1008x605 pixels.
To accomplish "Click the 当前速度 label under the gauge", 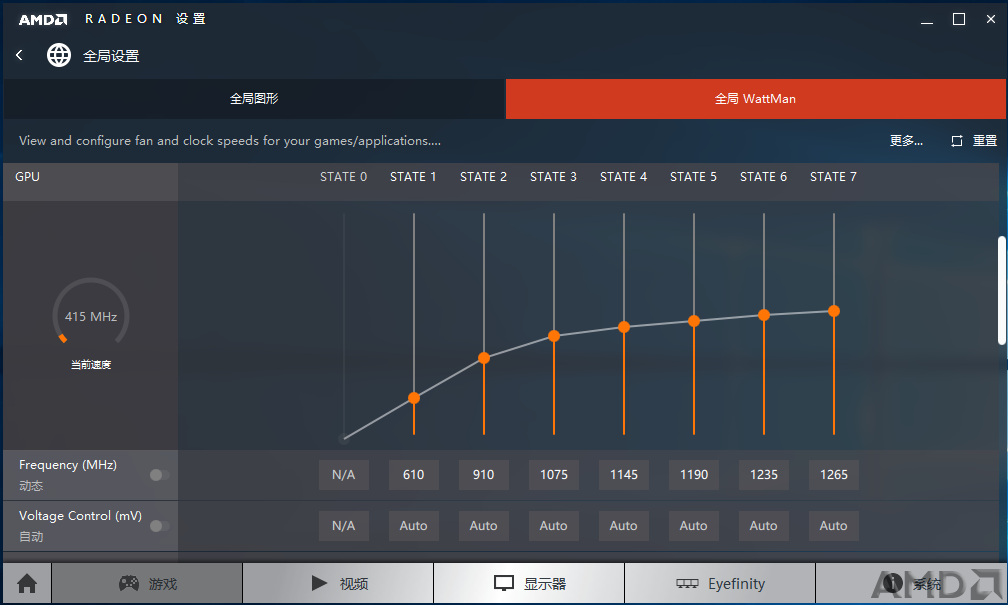I will point(91,365).
